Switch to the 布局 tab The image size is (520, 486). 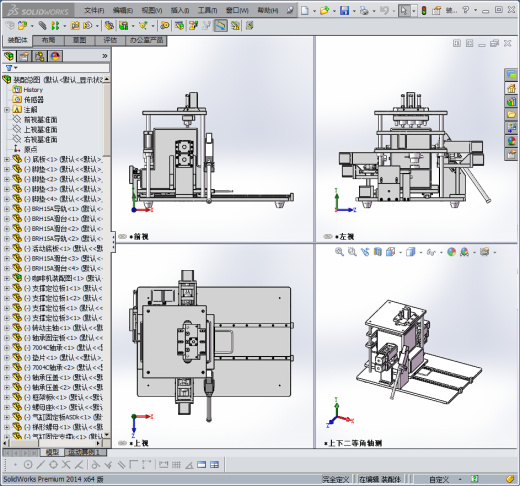49,40
